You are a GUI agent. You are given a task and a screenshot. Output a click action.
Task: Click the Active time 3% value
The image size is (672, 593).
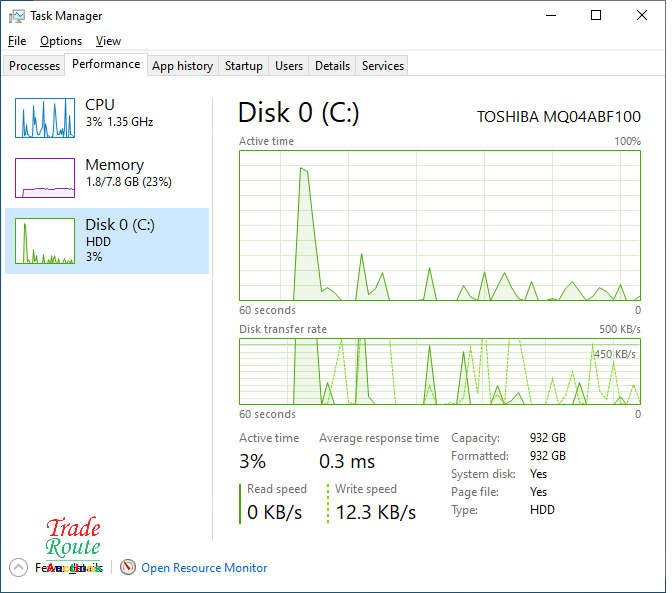pos(252,461)
